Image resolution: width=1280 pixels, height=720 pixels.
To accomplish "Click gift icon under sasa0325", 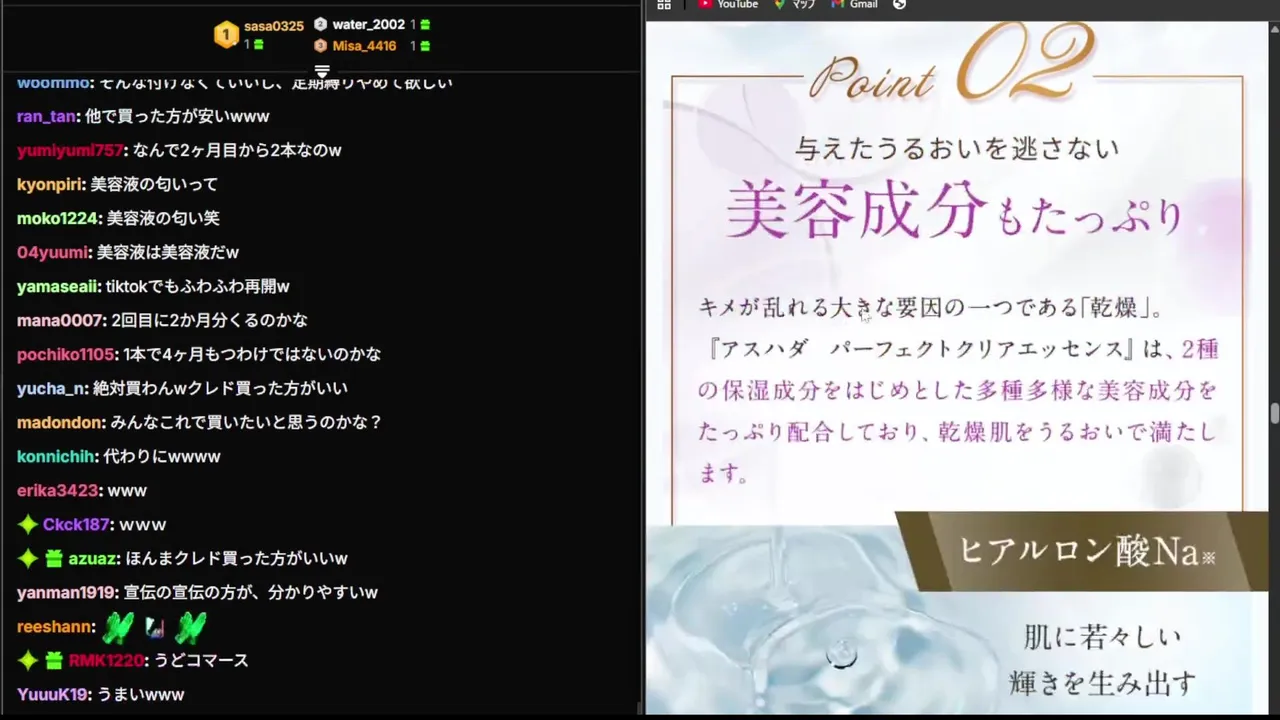I will pyautogui.click(x=259, y=45).
